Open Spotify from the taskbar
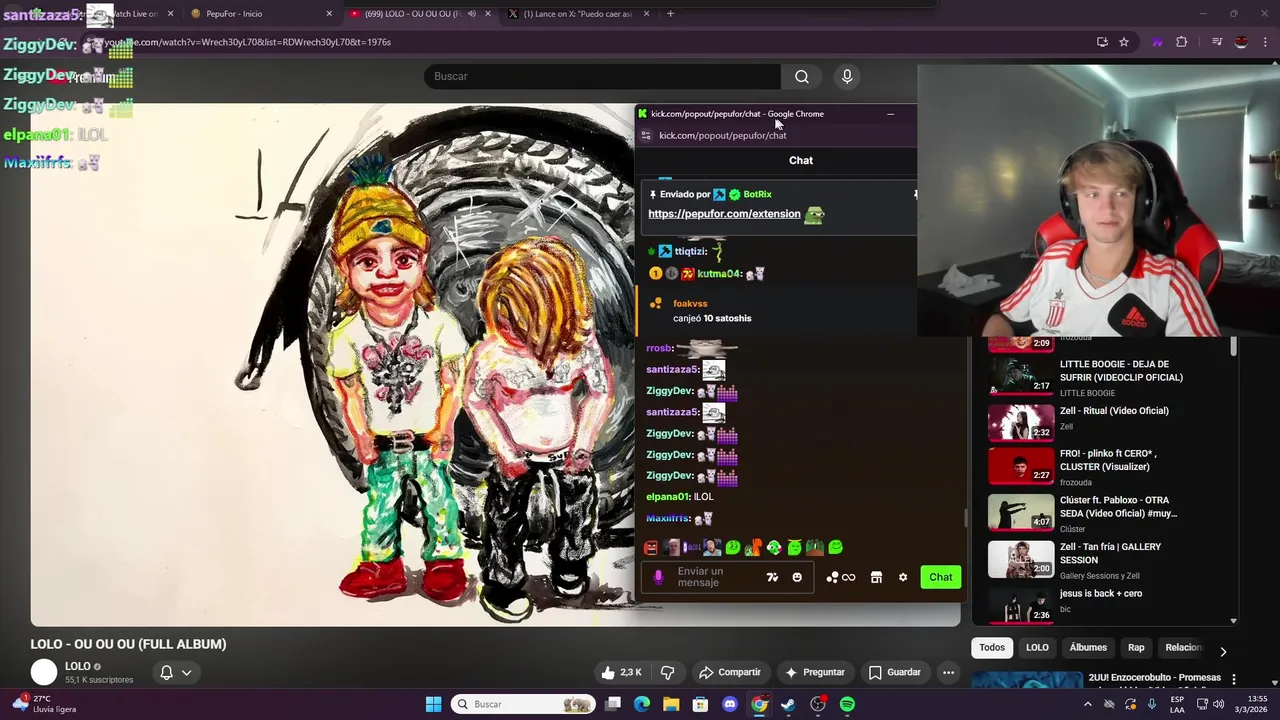This screenshot has height=720, width=1280. click(x=847, y=705)
